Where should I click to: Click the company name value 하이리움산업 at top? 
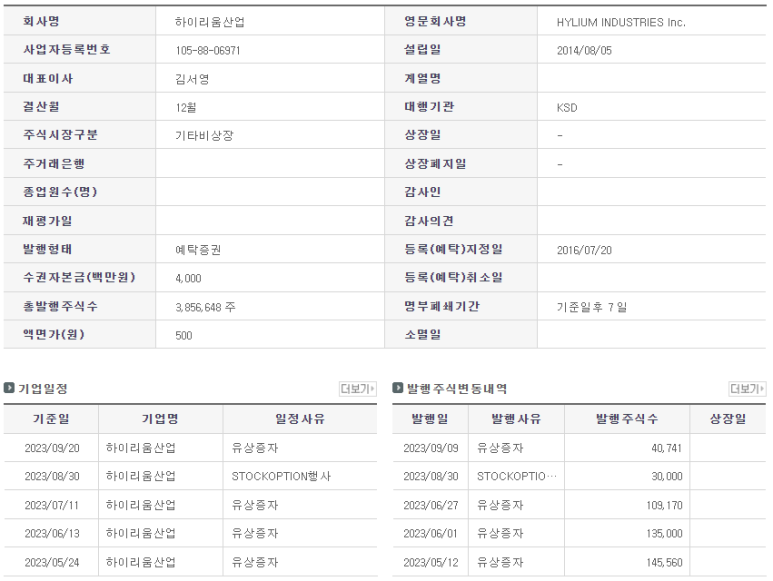pyautogui.click(x=210, y=22)
